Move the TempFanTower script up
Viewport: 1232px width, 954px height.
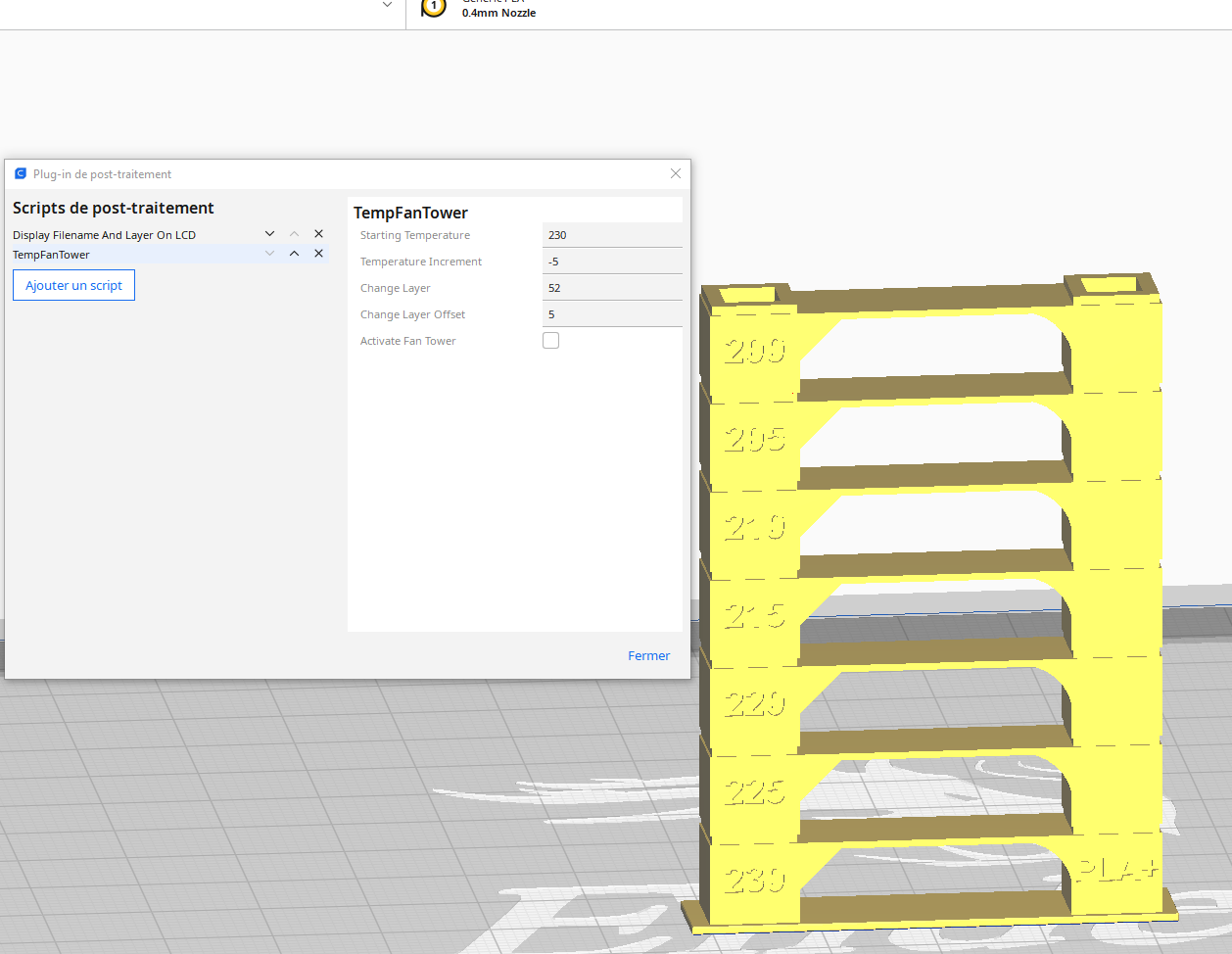[294, 254]
